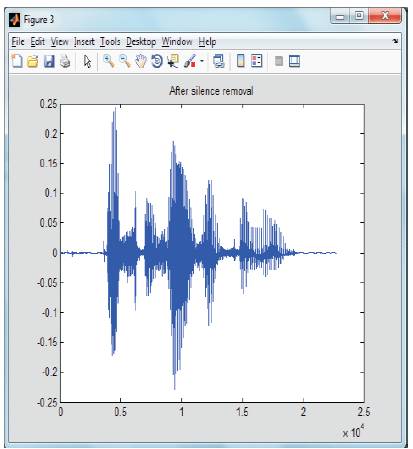Image resolution: width=413 pixels, height=449 pixels.
Task: Click the Link Plot icon
Action: (219, 61)
